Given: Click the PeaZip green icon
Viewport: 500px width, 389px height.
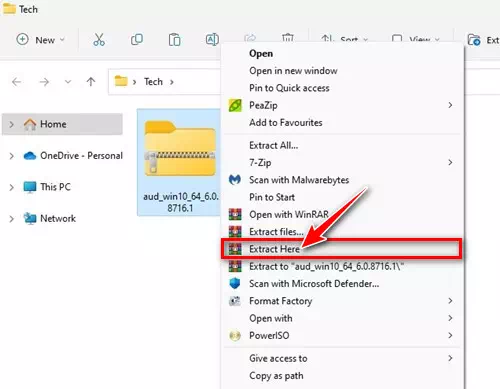Looking at the screenshot, I should click(235, 105).
